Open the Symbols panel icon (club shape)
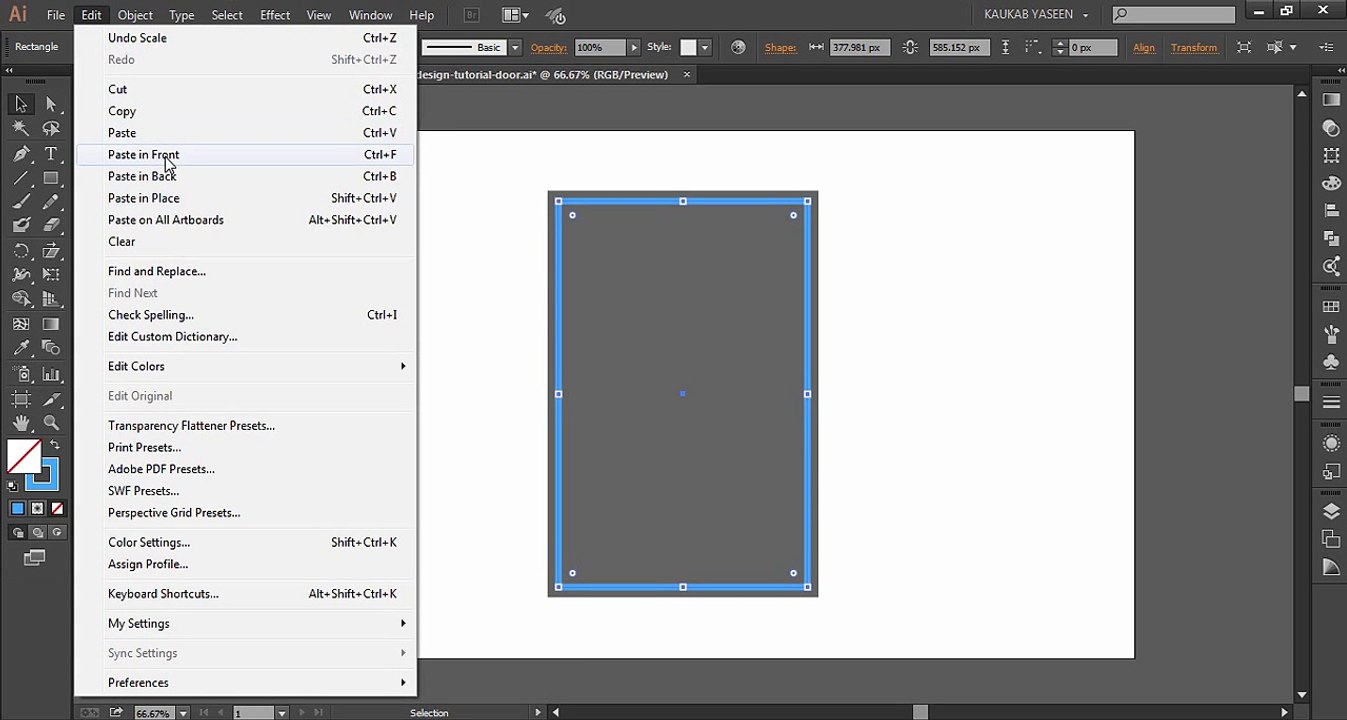 coord(1331,361)
